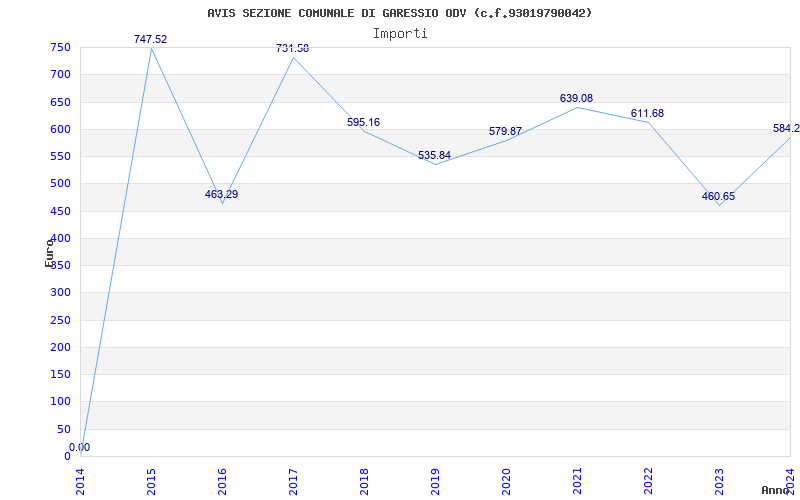
Task: Click y-axis value 300
Action: tap(60, 293)
